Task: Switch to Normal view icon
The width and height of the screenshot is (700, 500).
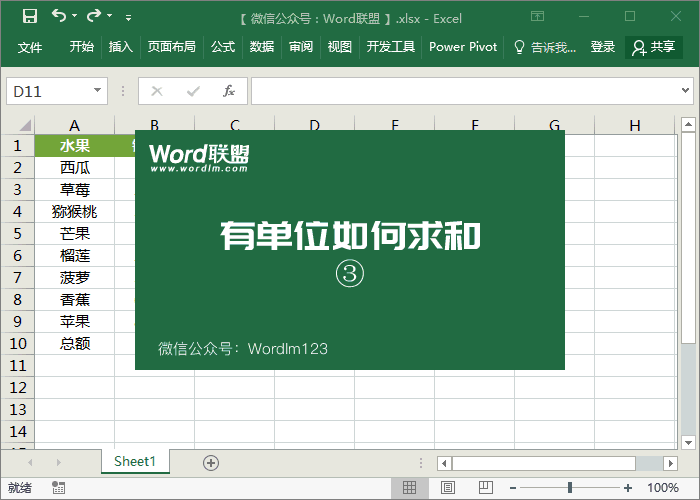Action: point(409,488)
